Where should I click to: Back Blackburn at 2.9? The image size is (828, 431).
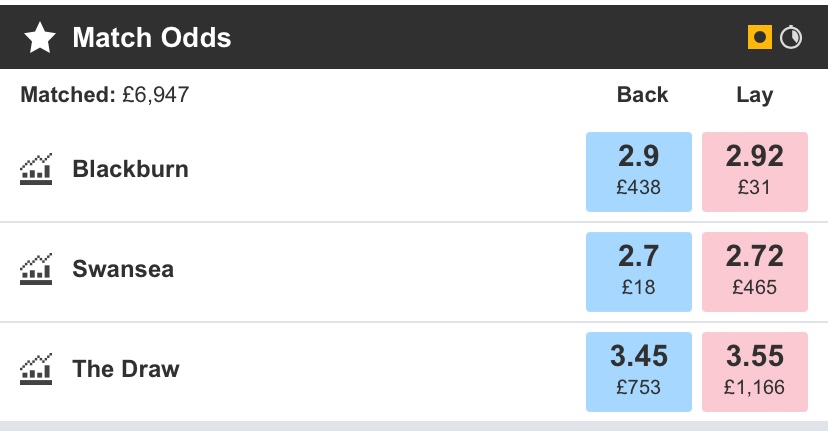coord(639,172)
